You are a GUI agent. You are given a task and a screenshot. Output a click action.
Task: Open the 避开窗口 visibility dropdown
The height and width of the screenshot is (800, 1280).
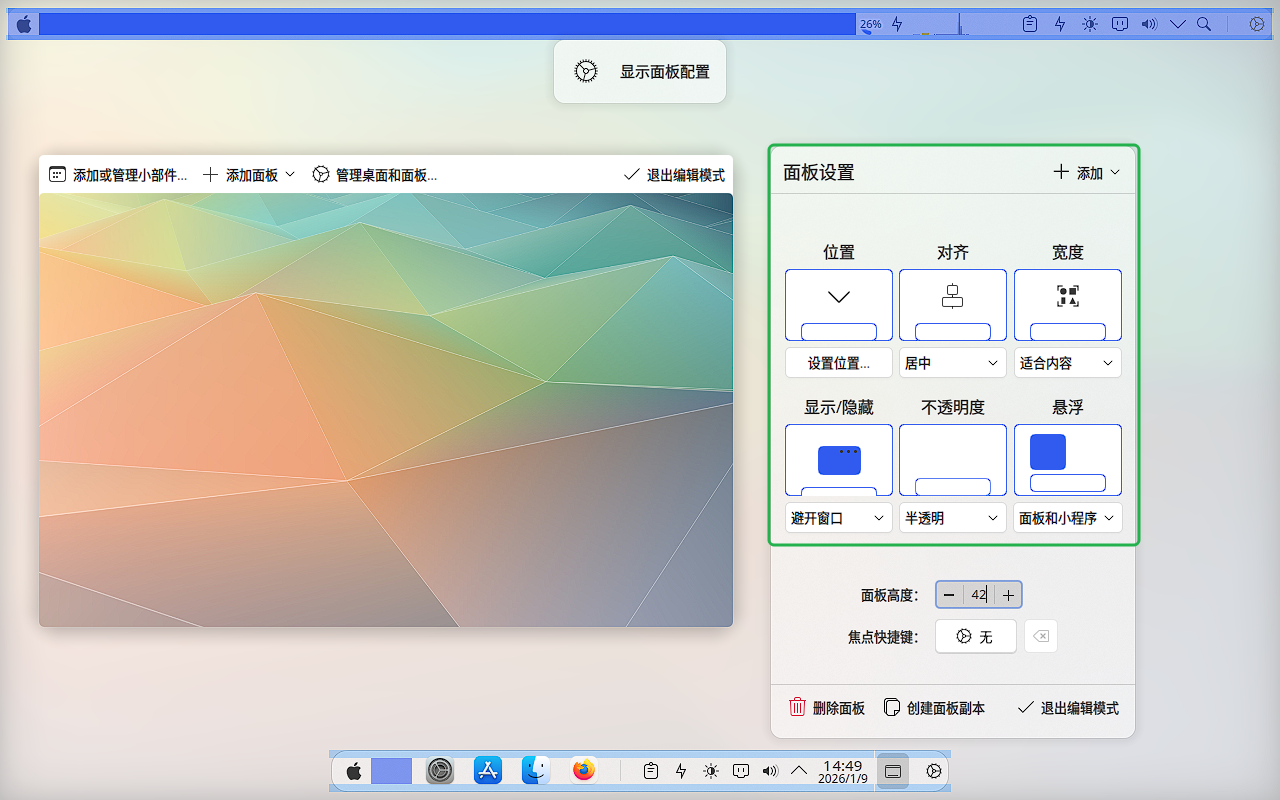838,518
